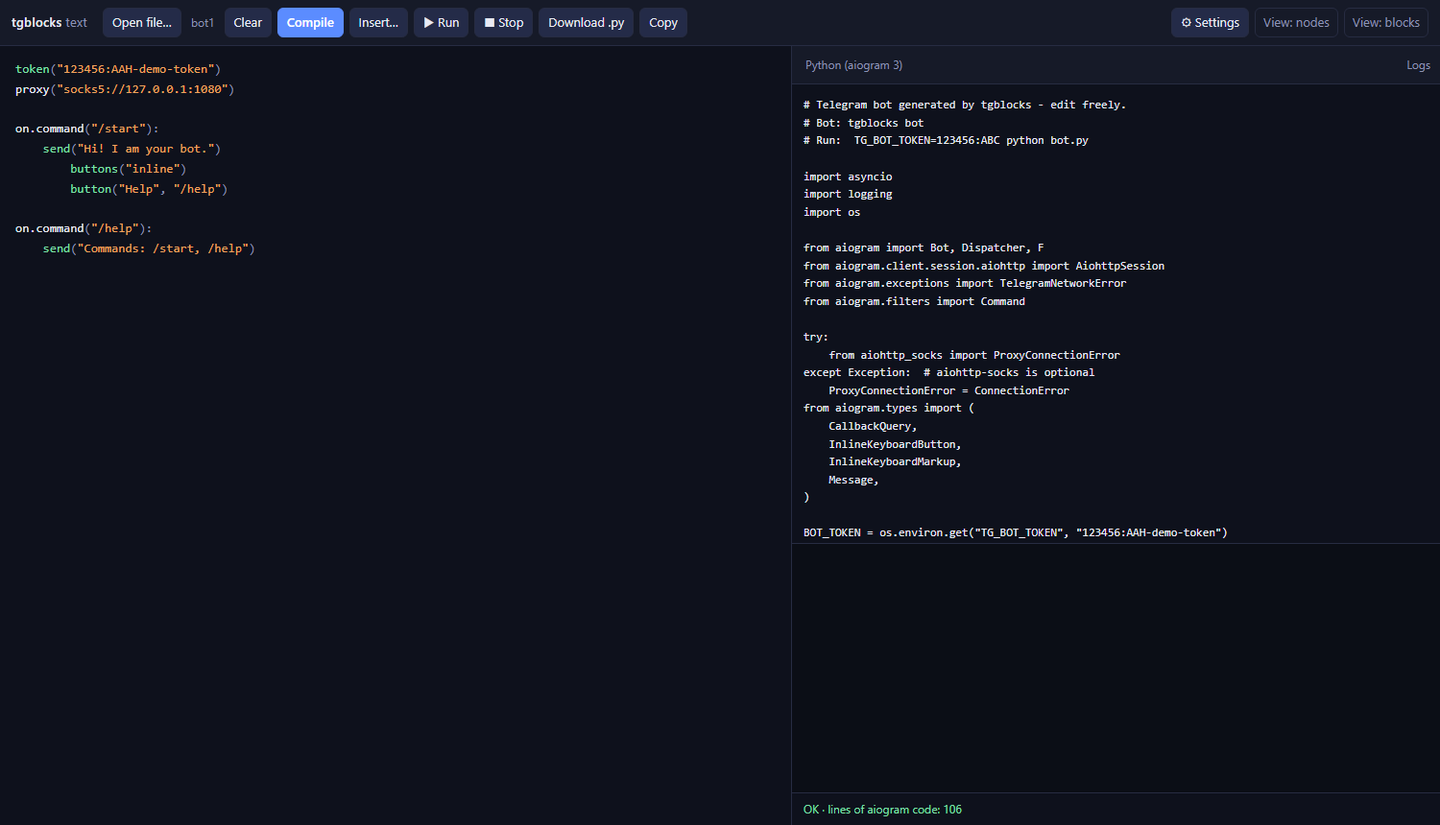Place cursor on the token line
The height and width of the screenshot is (825, 1440).
(118, 69)
